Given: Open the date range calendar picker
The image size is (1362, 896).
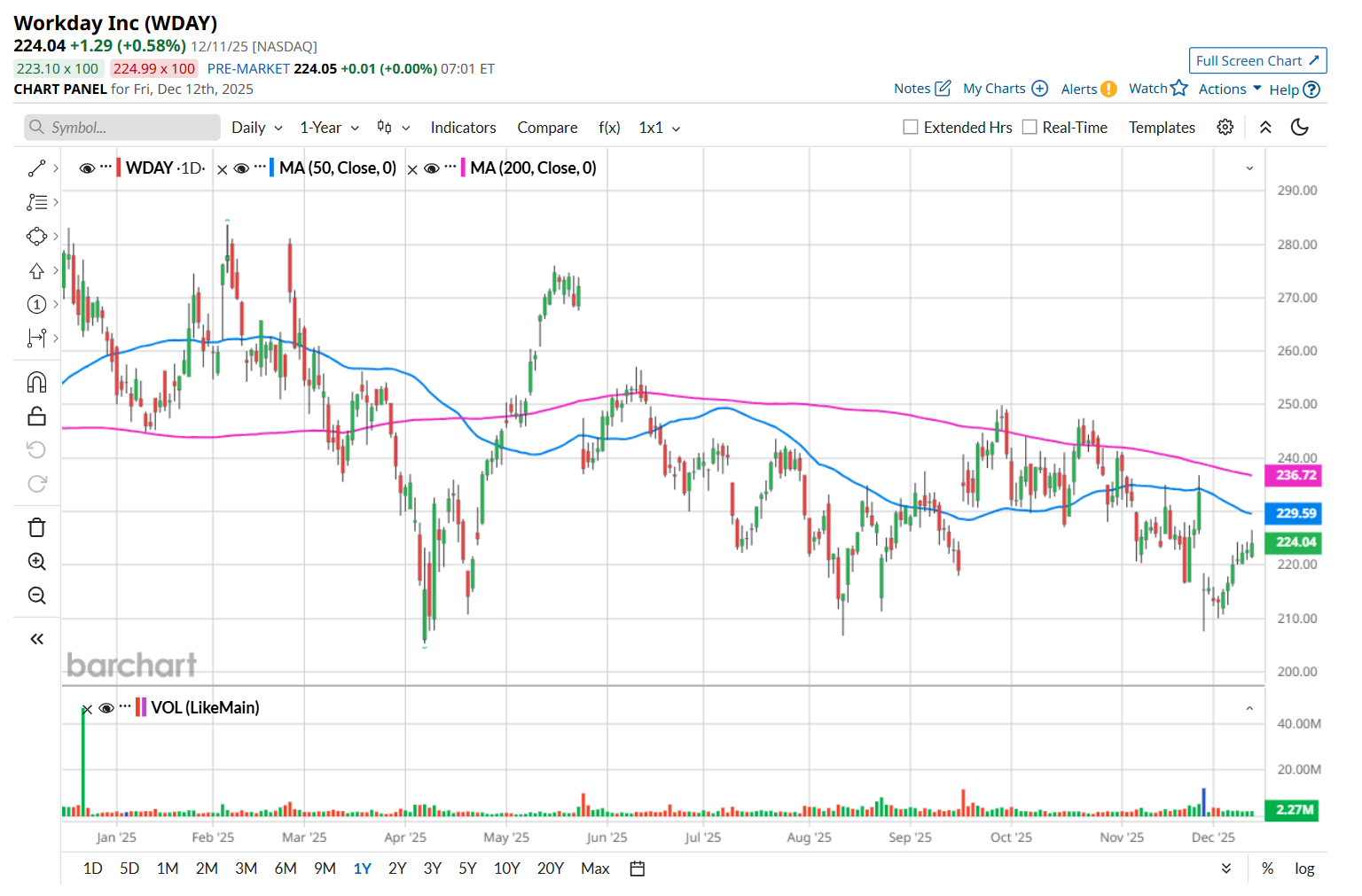Looking at the screenshot, I should coord(637,869).
